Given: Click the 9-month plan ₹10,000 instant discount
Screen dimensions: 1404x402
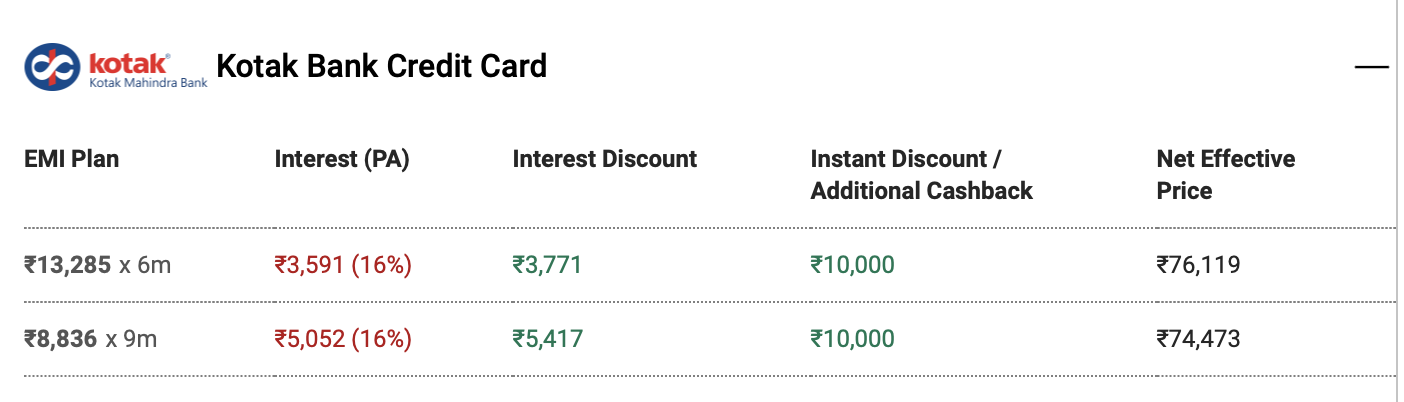Looking at the screenshot, I should click(x=852, y=339).
